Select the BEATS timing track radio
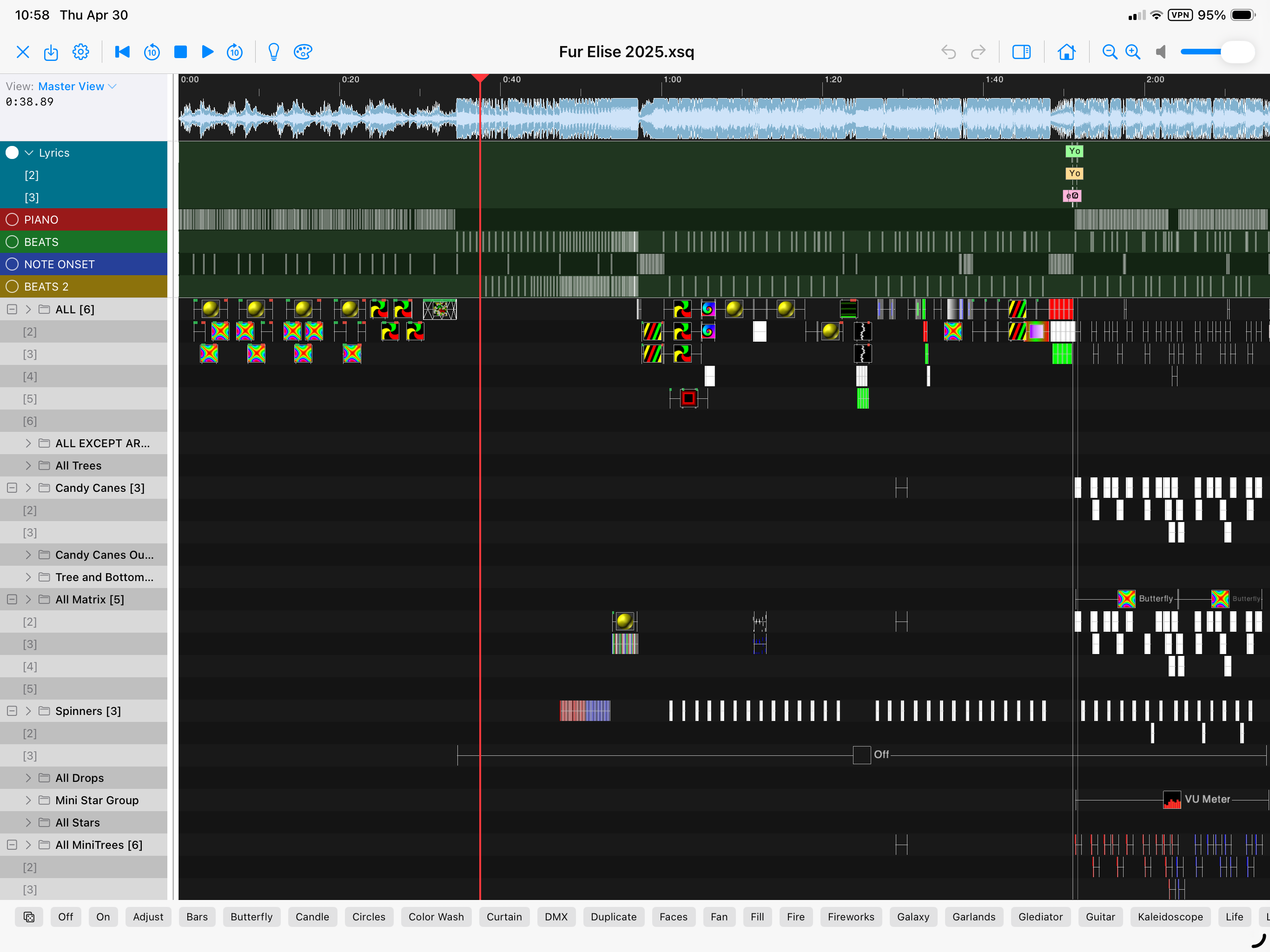The height and width of the screenshot is (952, 1270). (x=12, y=242)
